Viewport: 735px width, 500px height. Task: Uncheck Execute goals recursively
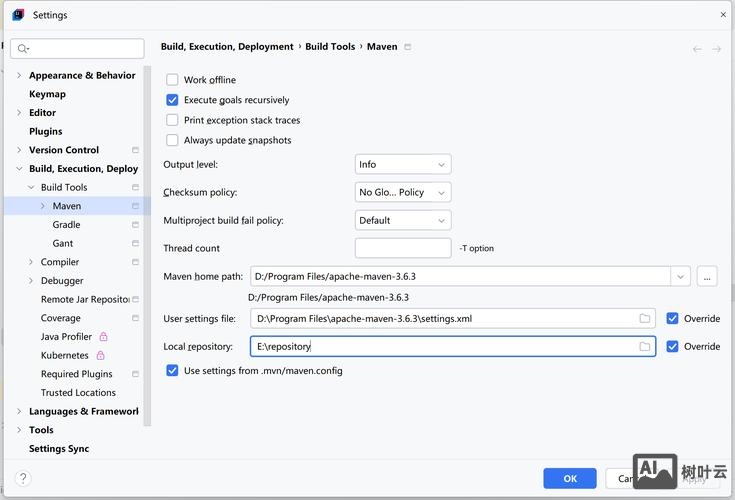click(172, 100)
